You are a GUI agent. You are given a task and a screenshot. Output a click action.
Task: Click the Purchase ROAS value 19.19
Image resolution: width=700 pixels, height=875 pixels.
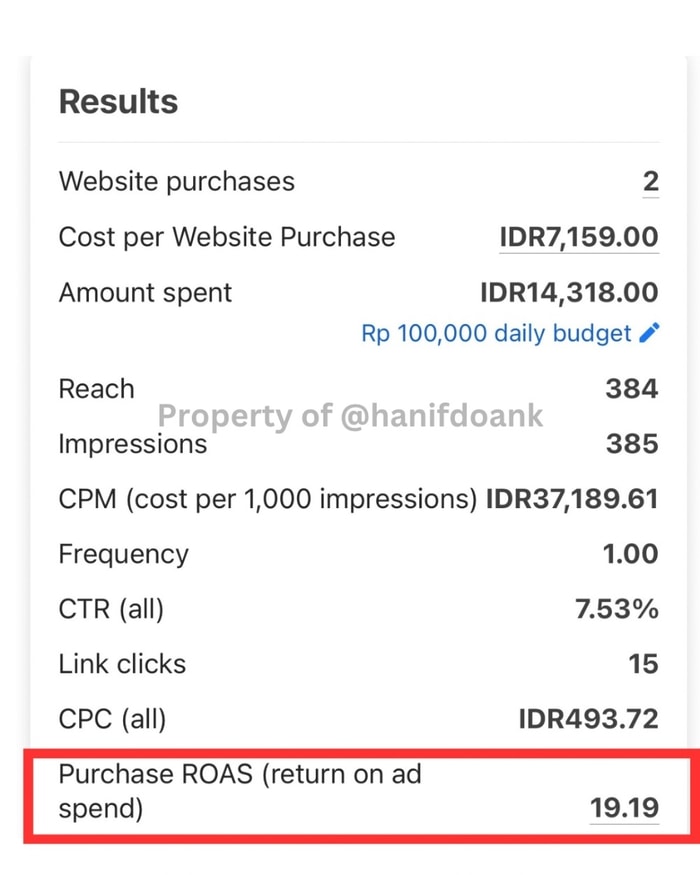[624, 806]
